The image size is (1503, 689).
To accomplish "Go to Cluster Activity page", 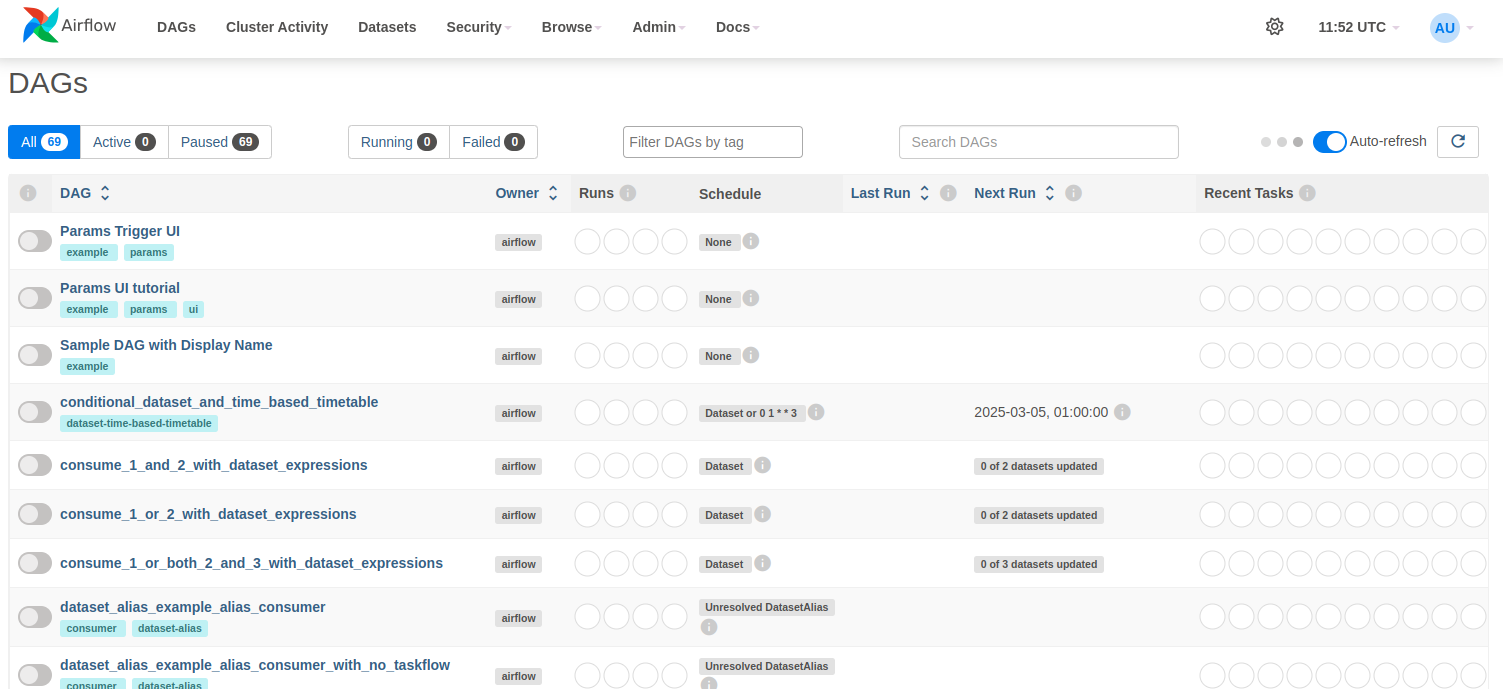I will 277,27.
